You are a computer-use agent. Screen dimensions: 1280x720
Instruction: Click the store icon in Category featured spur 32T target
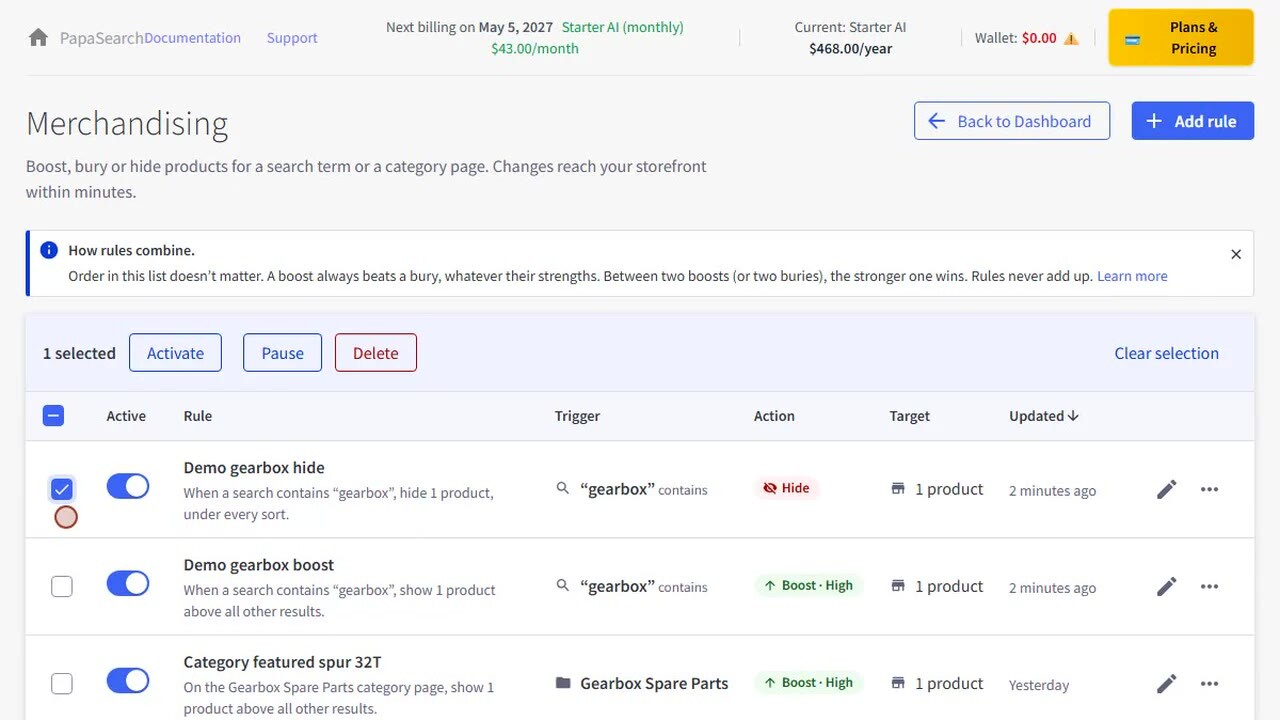coord(898,683)
